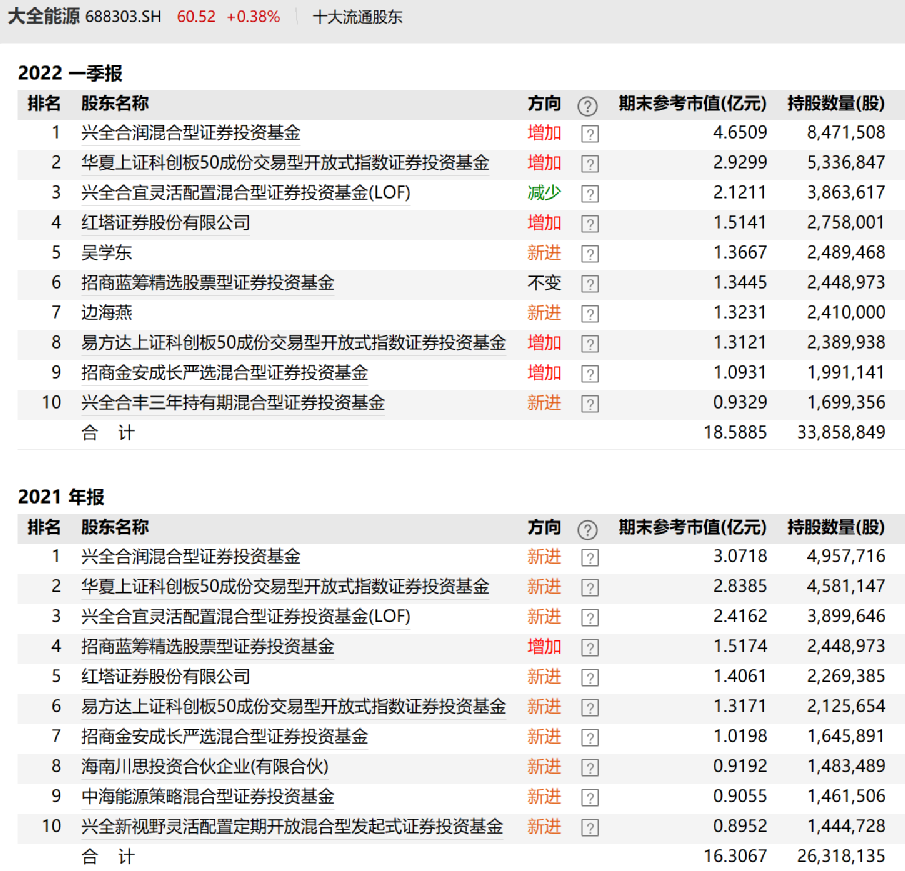Click shareholder name 吴学东
The width and height of the screenshot is (905, 871).
tap(107, 253)
